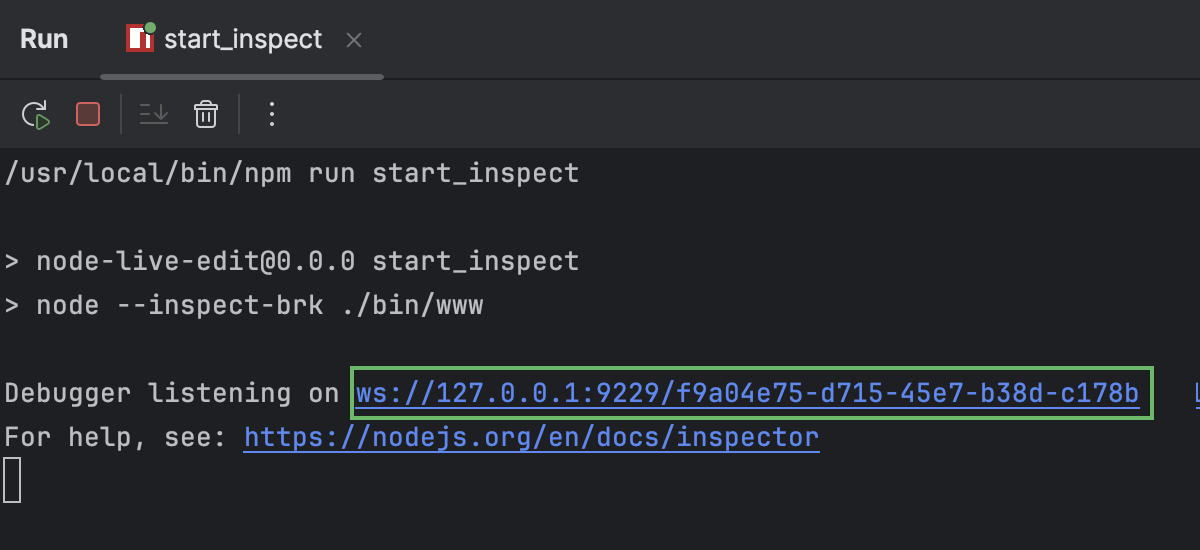Click the Rerun start_inspect icon
This screenshot has width=1200, height=550.
point(36,115)
